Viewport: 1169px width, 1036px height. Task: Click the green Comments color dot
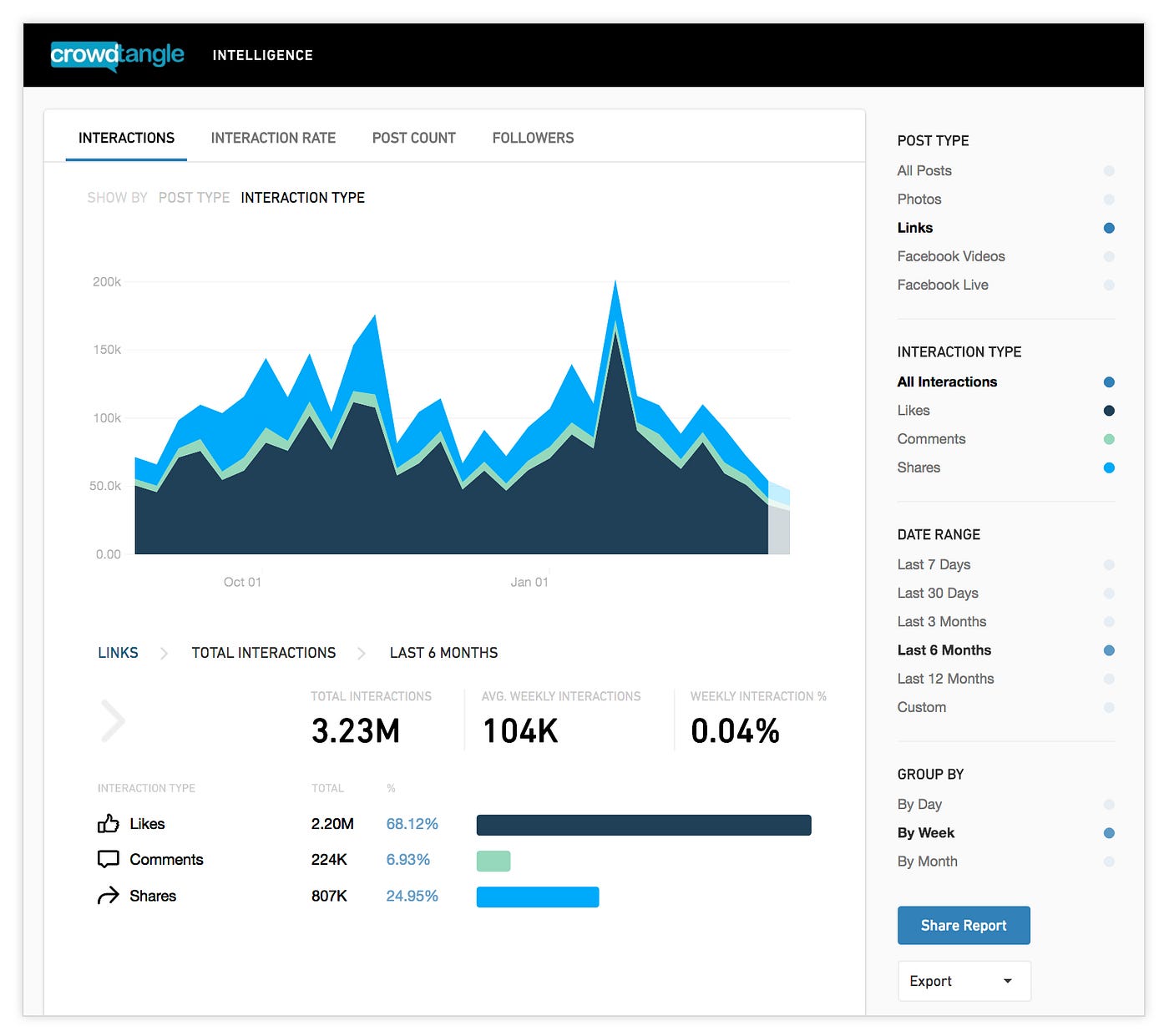click(x=1109, y=439)
